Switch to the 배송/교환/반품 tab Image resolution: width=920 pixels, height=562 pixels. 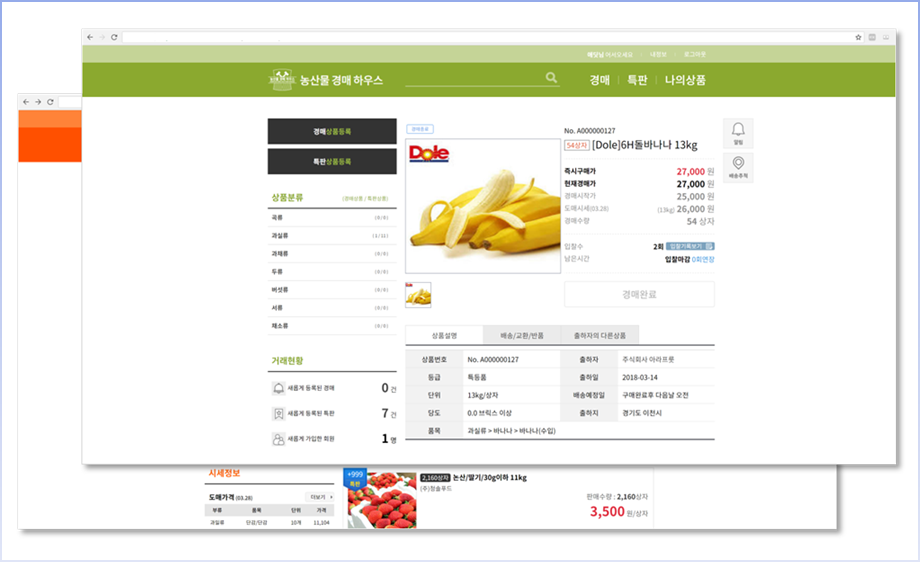click(x=522, y=335)
